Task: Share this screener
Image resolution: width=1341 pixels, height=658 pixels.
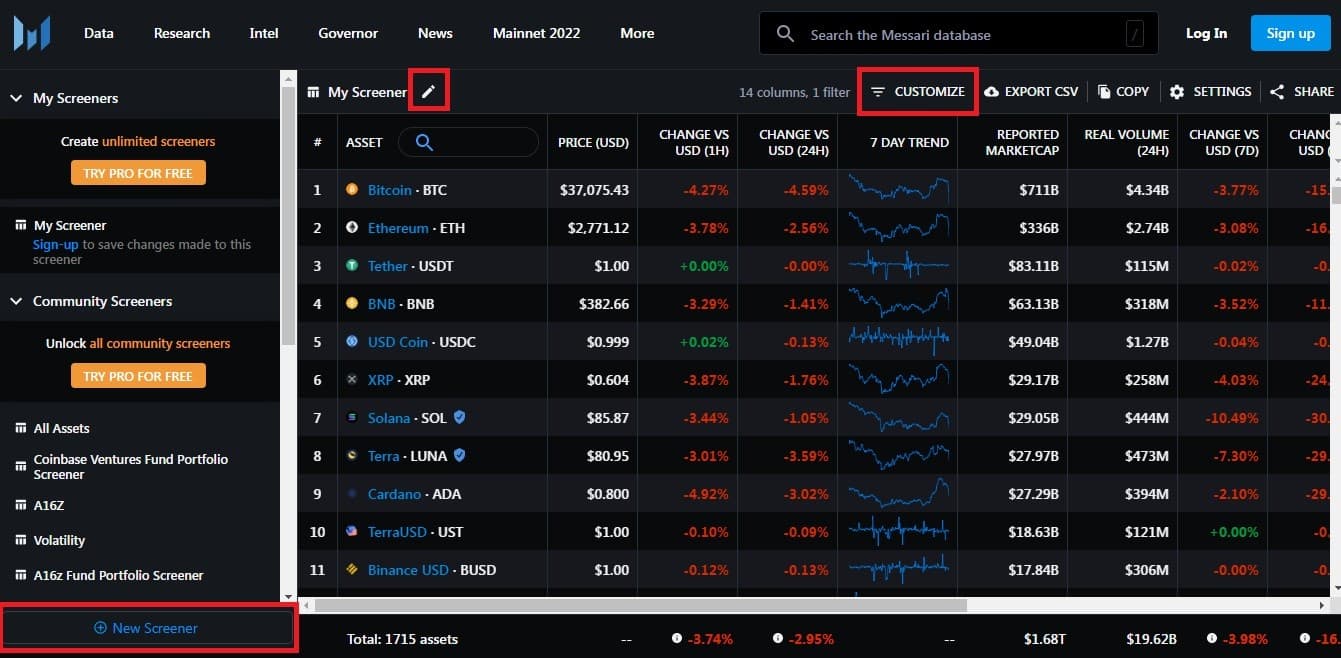Action: pyautogui.click(x=1301, y=91)
